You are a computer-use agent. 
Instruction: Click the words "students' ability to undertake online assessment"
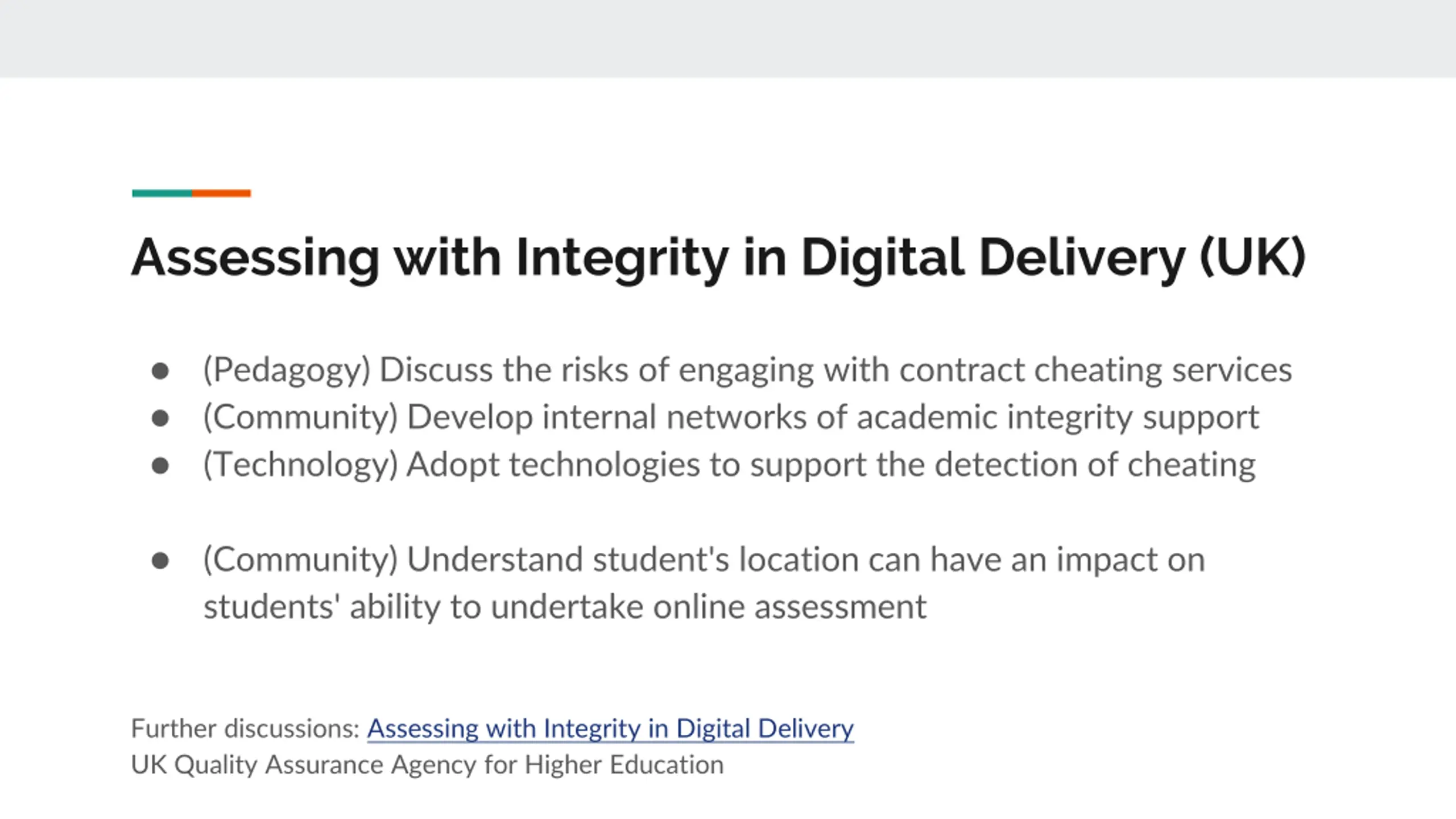565,607
